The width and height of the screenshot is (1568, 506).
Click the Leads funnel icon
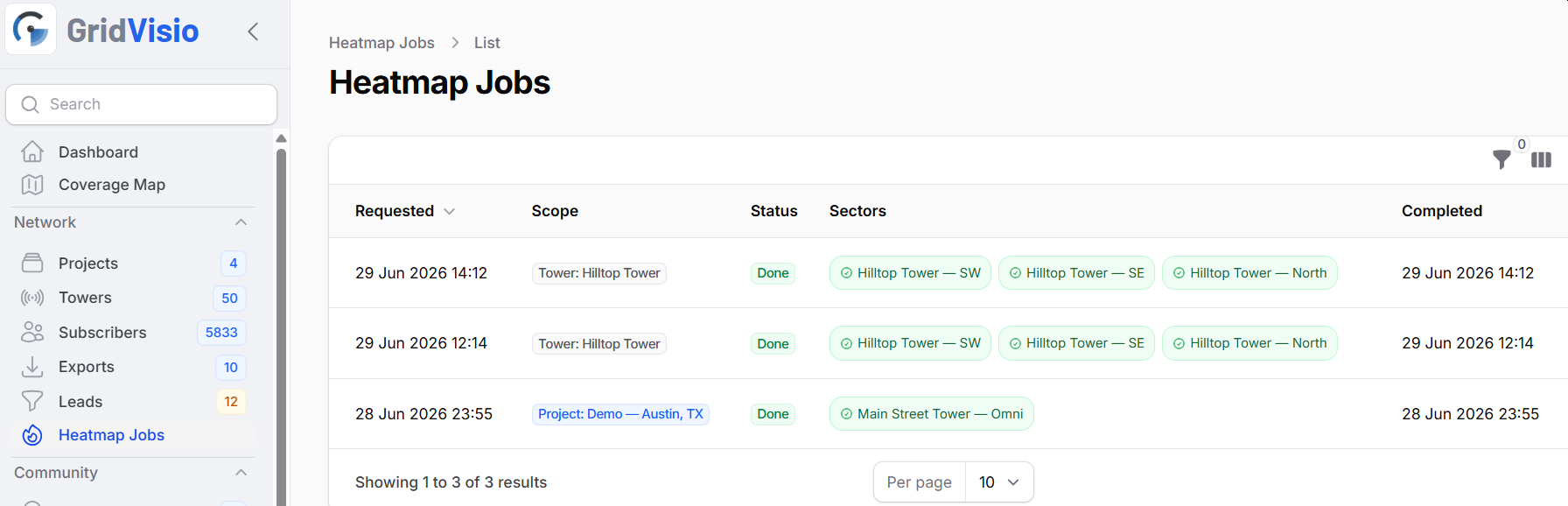[x=32, y=401]
